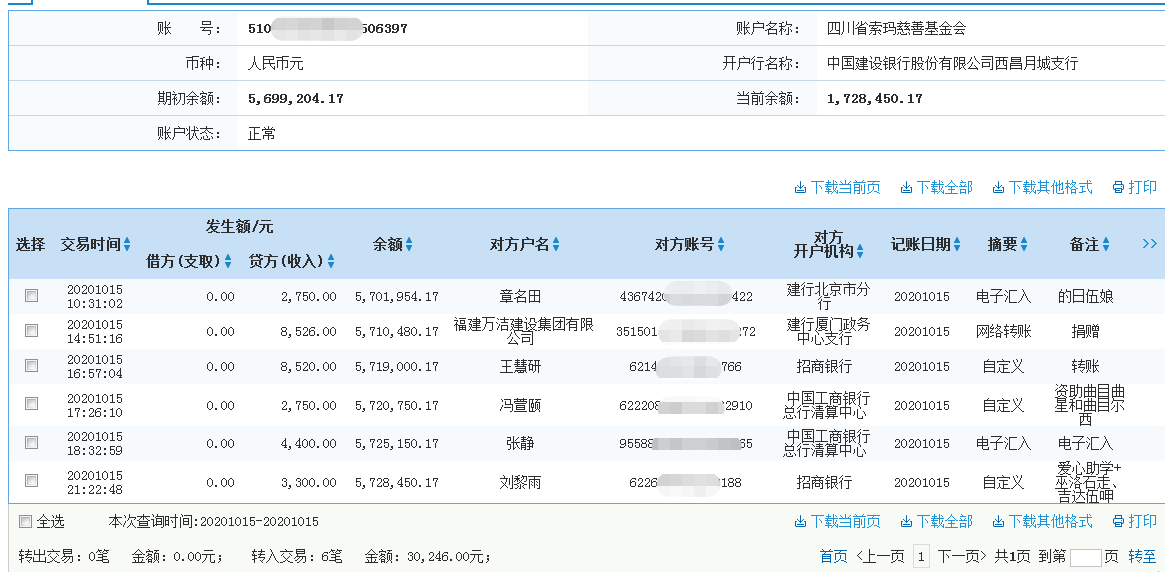1165x572 pixels.
Task: Sort remarks (备注) column arrows
Action: pos(1106,244)
